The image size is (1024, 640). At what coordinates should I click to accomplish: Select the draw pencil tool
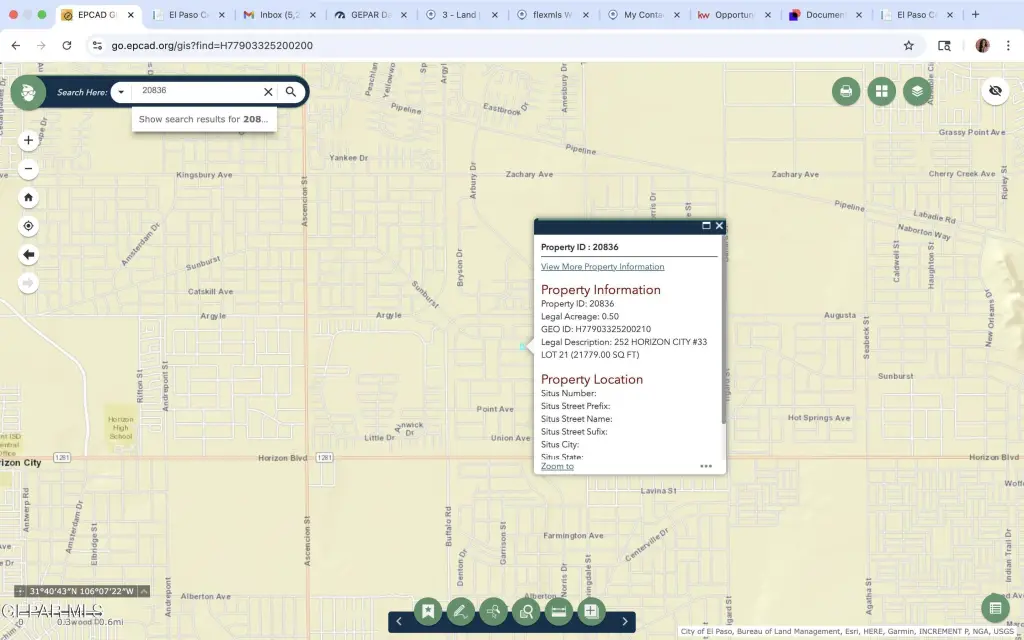tap(460, 611)
